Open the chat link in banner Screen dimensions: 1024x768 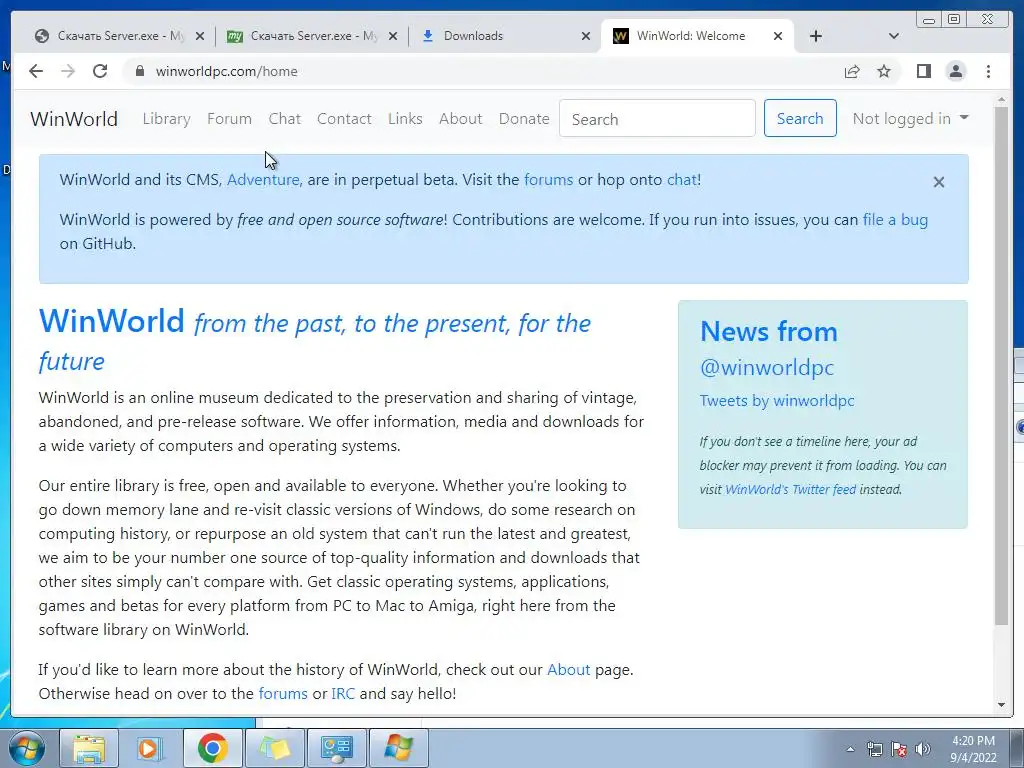pyautogui.click(x=682, y=180)
